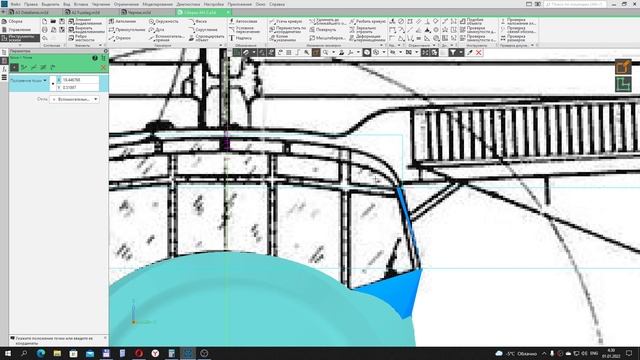Expand the Элементы toolbar group arrow

100,45
